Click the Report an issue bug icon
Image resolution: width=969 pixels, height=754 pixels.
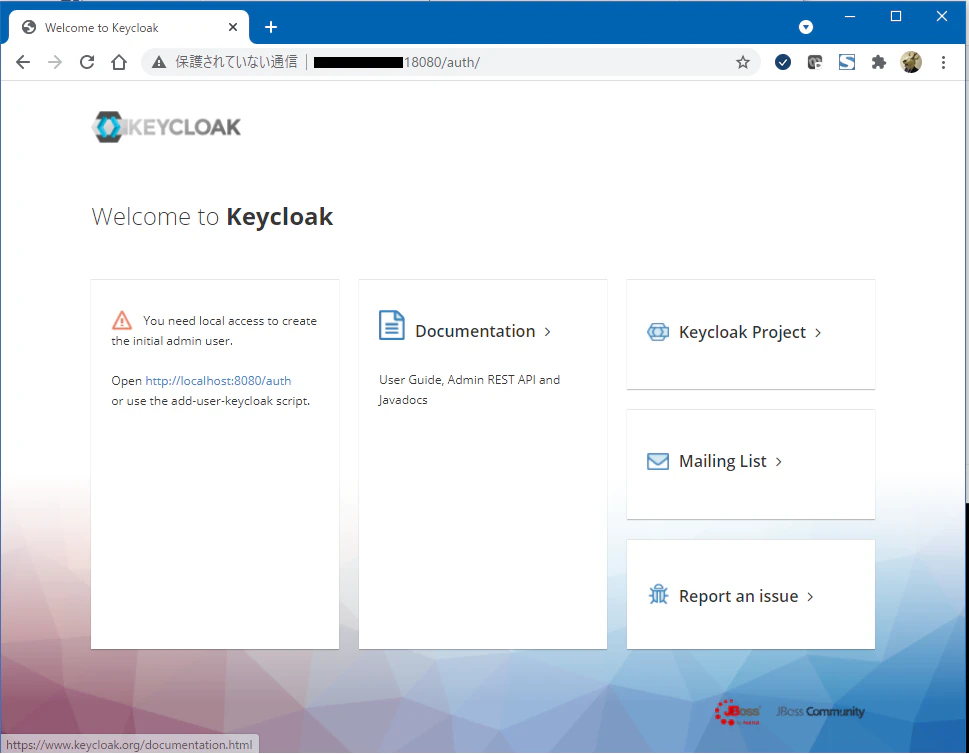tap(658, 595)
